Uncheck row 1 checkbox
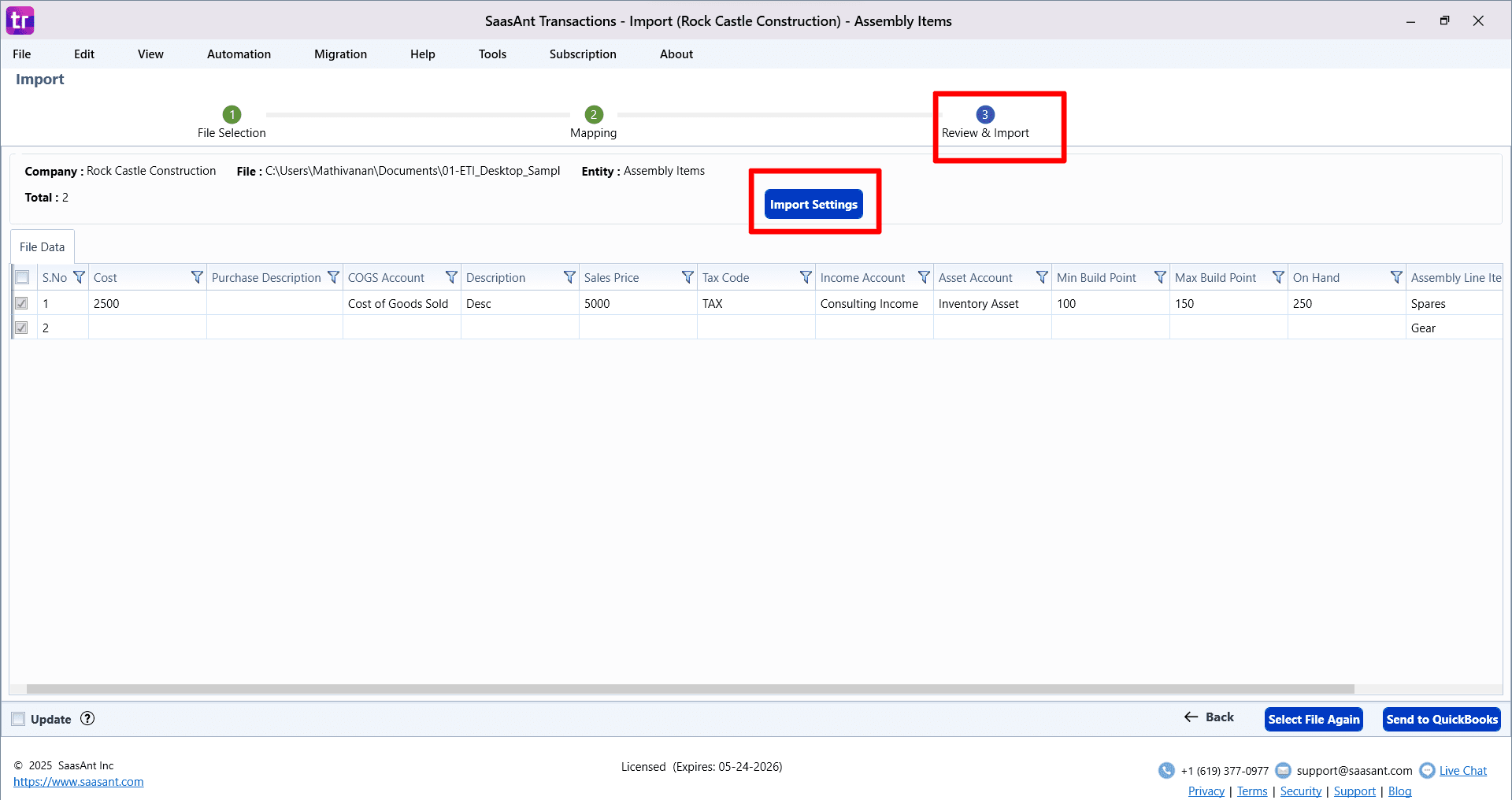The height and width of the screenshot is (800, 1512). click(x=22, y=303)
